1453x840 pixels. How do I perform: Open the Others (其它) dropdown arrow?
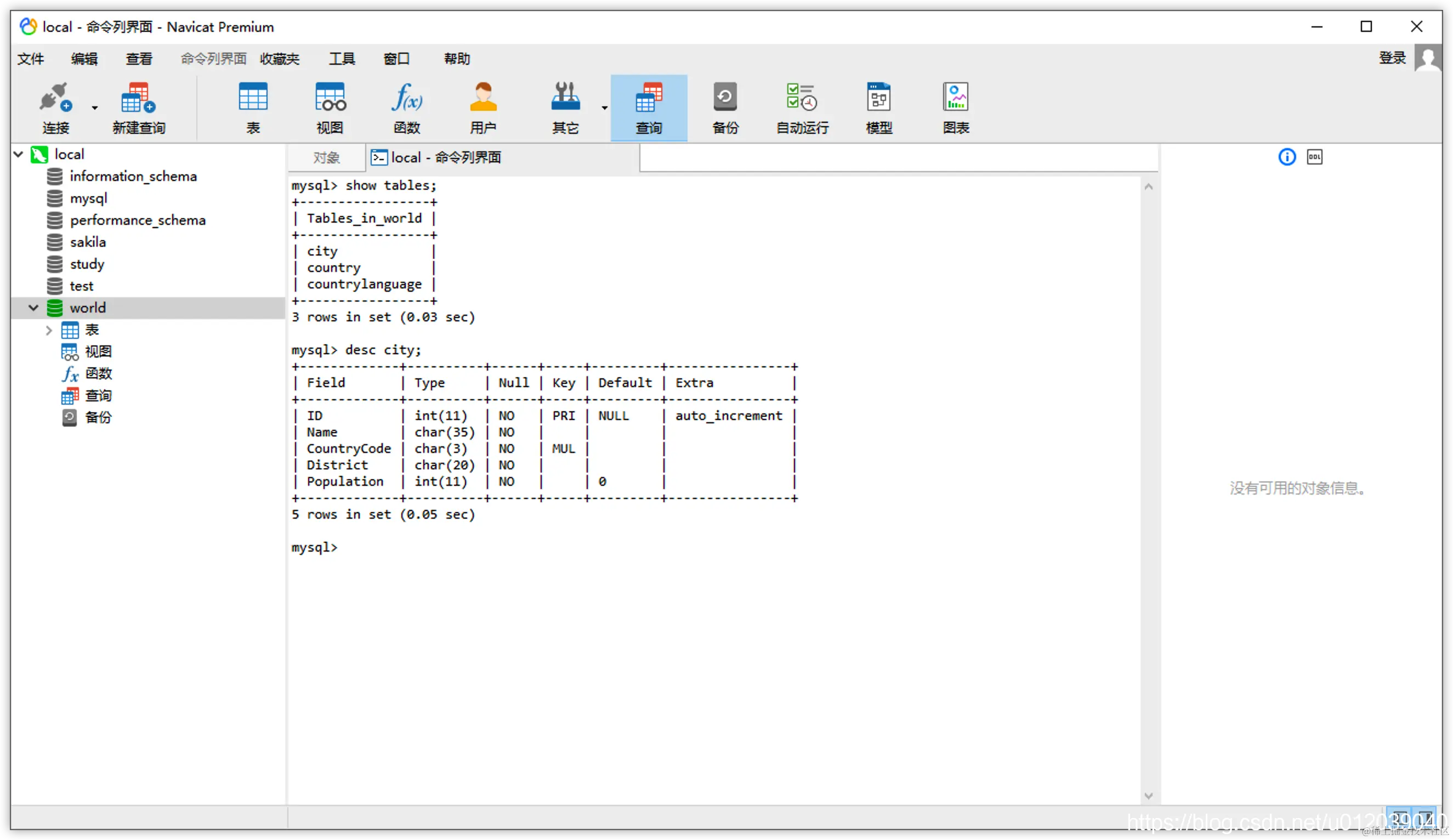[x=604, y=108]
